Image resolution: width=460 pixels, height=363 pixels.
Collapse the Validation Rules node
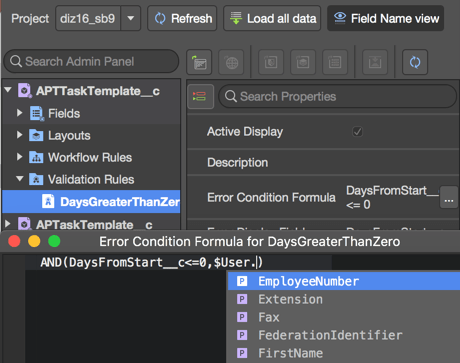[x=20, y=179]
